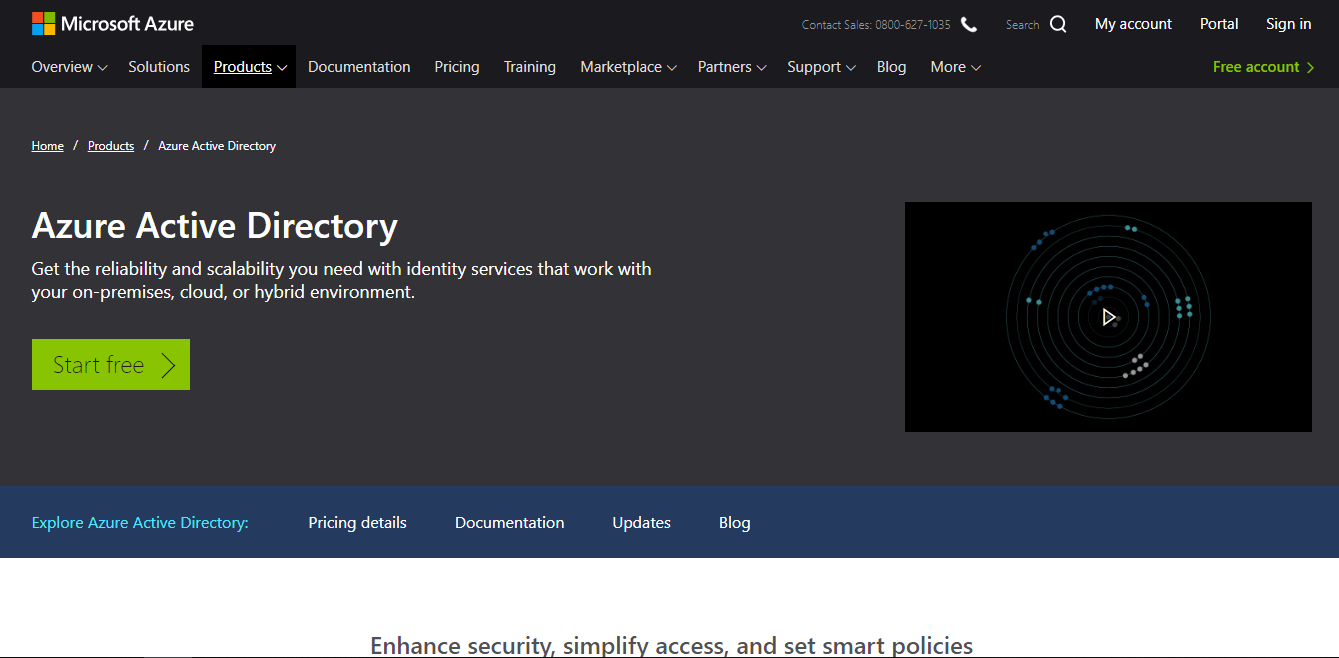Click the Enhance security, simplify access heading
This screenshot has width=1339, height=658.
[672, 645]
